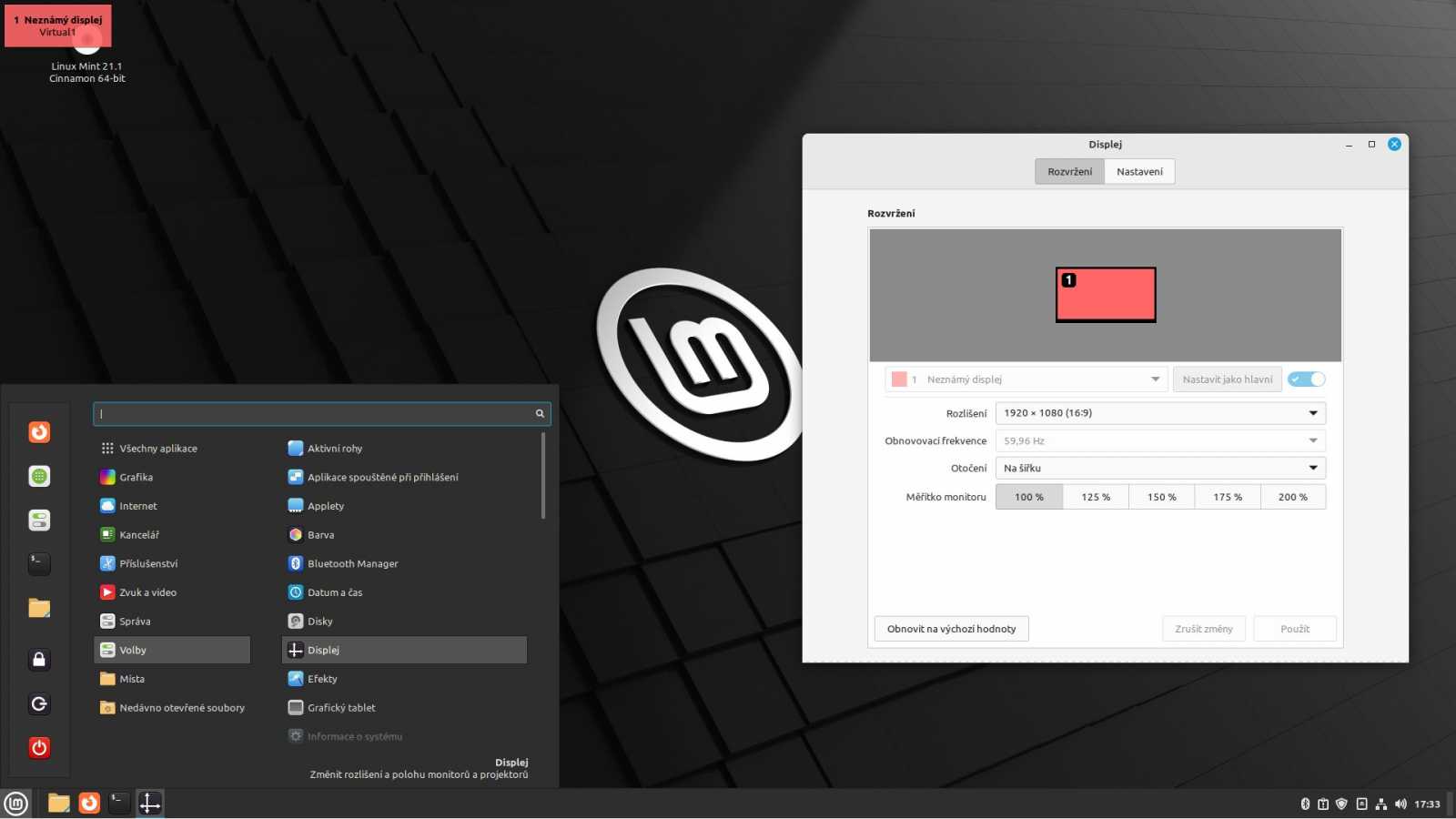Screen dimensions: 1456x819
Task: Click the application list scrollbar
Action: coord(543,476)
